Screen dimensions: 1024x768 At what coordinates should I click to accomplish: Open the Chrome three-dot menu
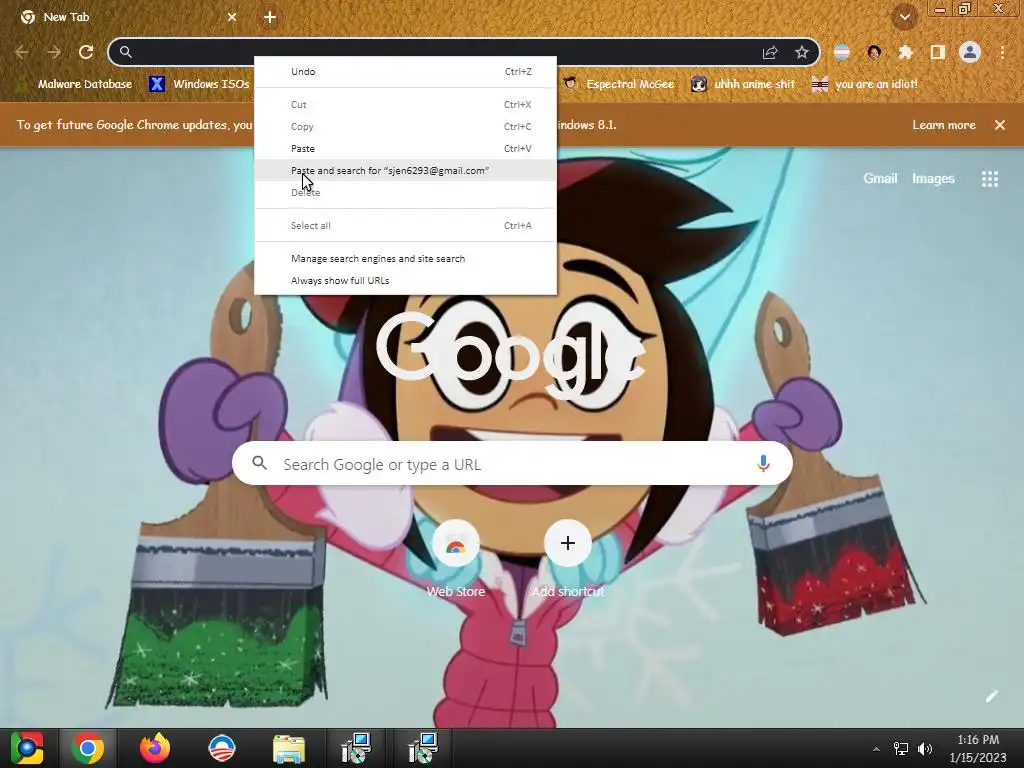coord(1002,52)
